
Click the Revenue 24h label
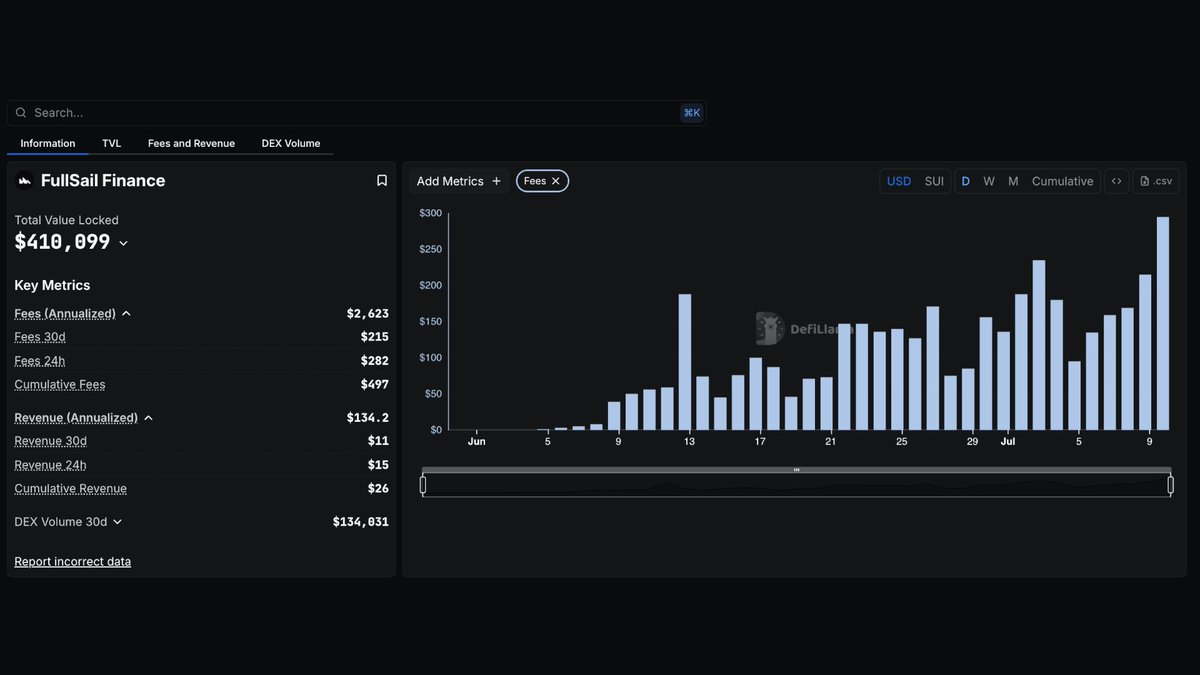(x=50, y=465)
